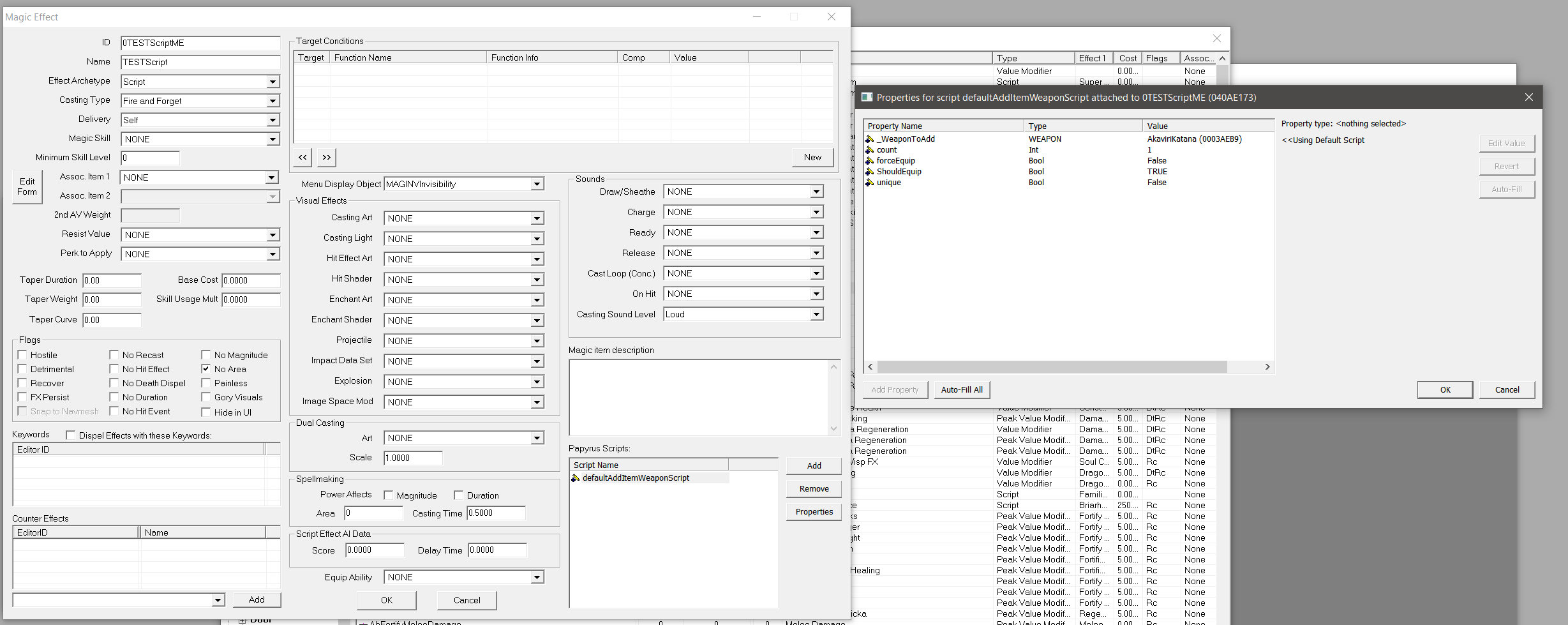
Task: Check Power Affects Magnitude
Action: [389, 495]
